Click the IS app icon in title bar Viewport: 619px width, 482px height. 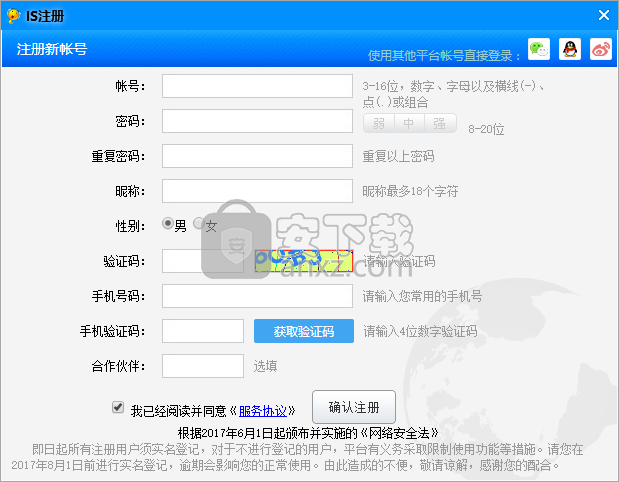point(12,15)
